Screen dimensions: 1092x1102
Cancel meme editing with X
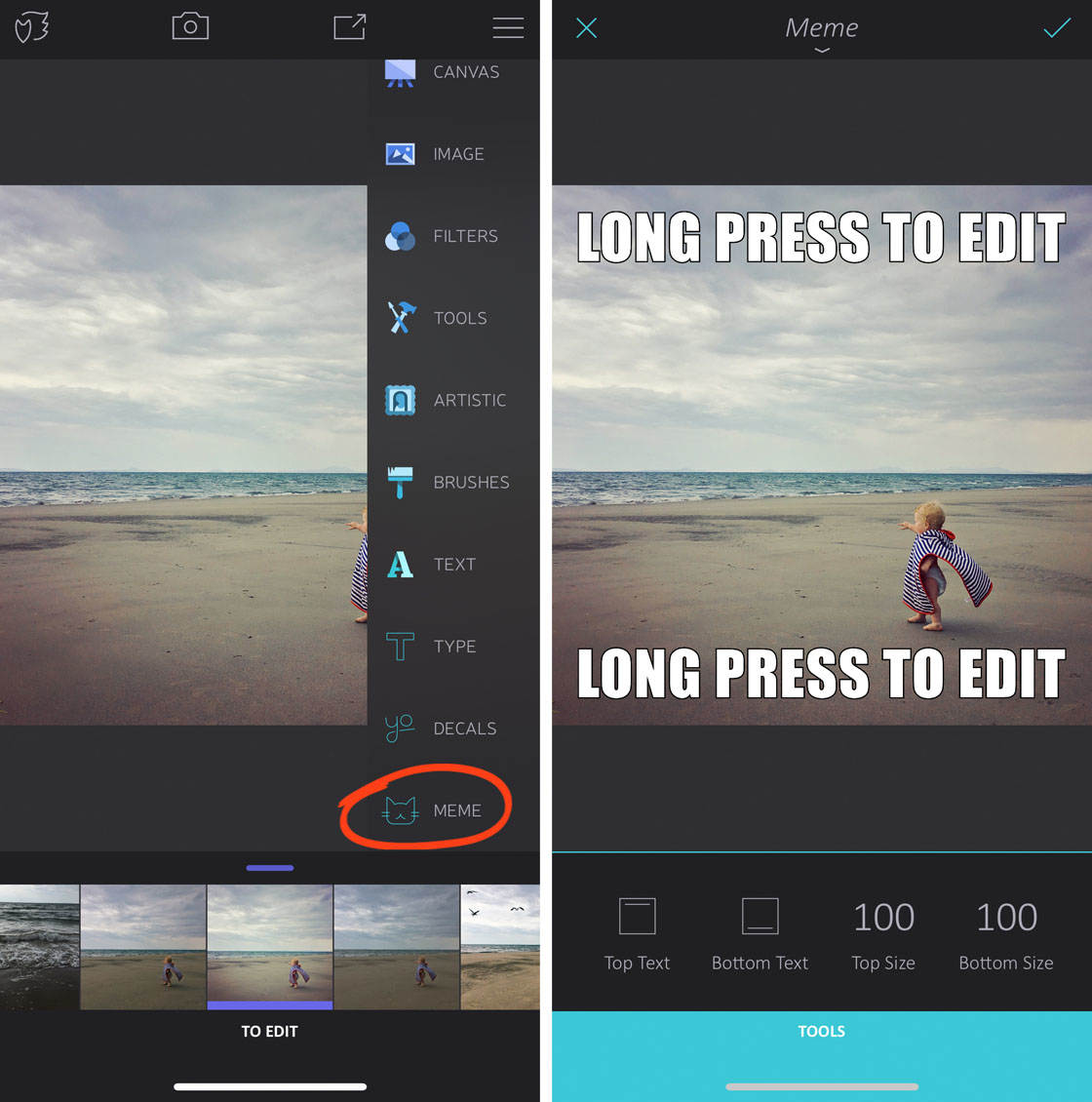(586, 28)
